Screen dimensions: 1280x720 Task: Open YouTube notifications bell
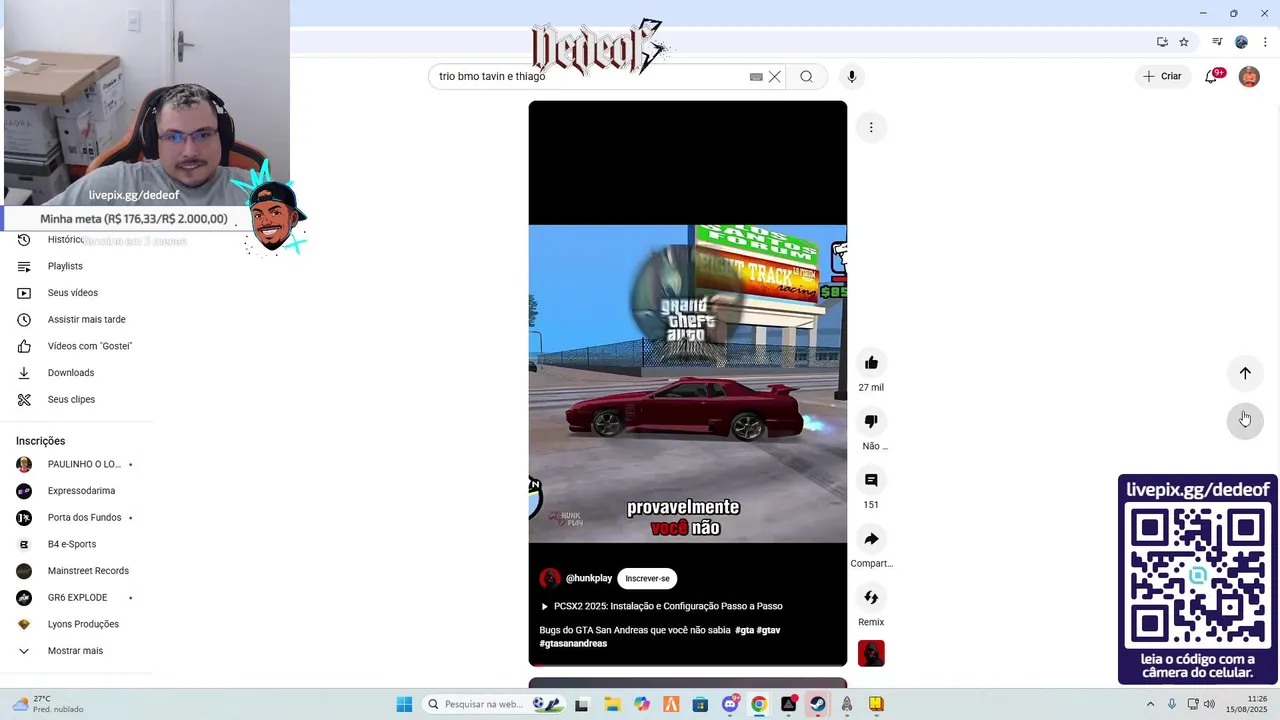pyautogui.click(x=1211, y=77)
